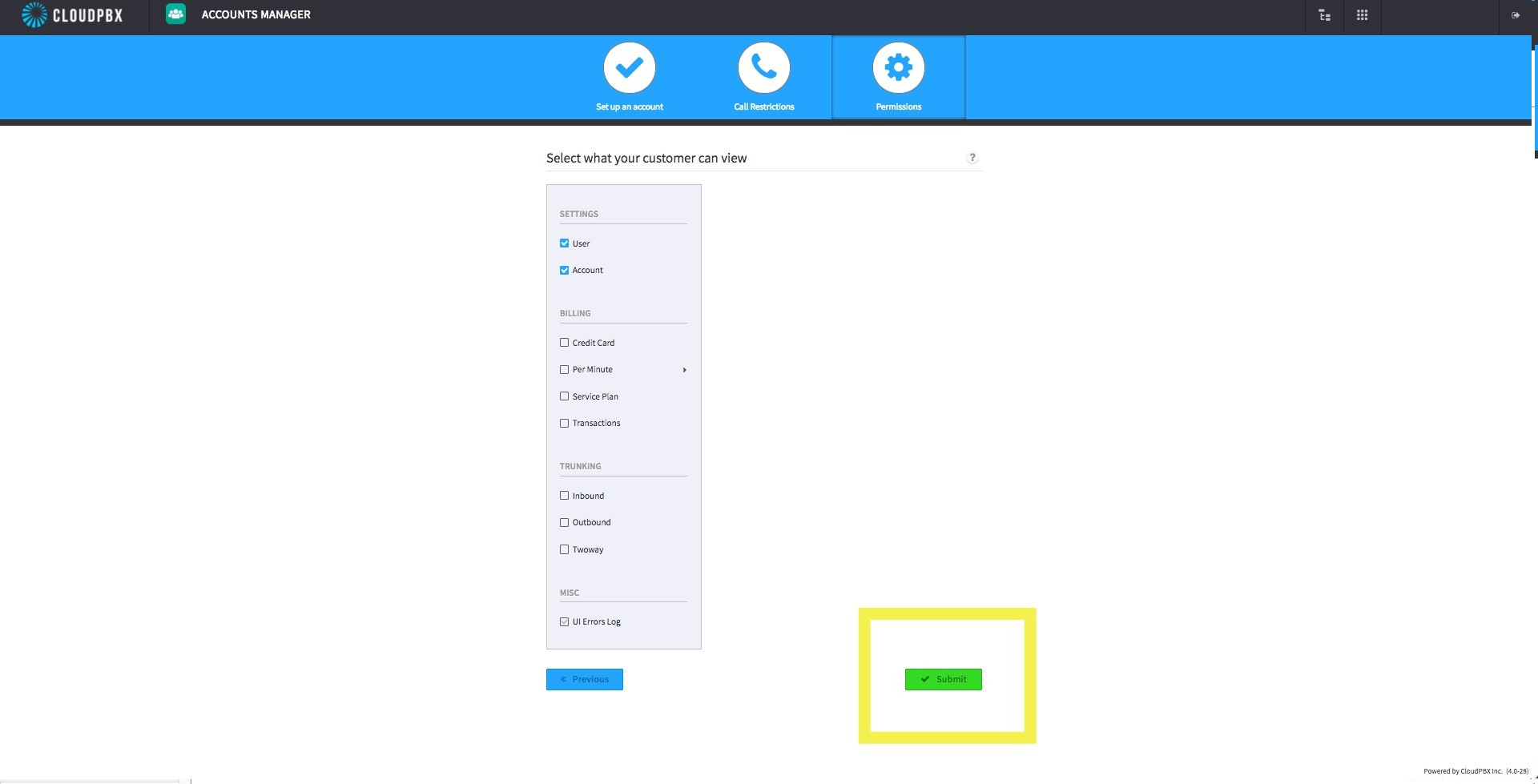The height and width of the screenshot is (784, 1538).
Task: Click the checkmark Set up an account icon
Action: 630,67
